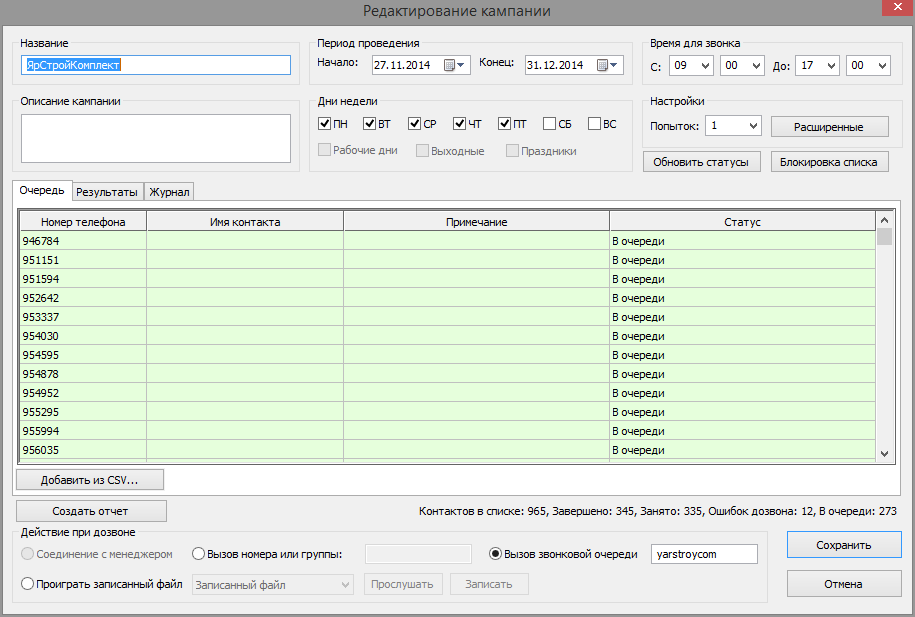
Task: Toggle the ВТ weekday checkbox
Action: pyautogui.click(x=369, y=124)
